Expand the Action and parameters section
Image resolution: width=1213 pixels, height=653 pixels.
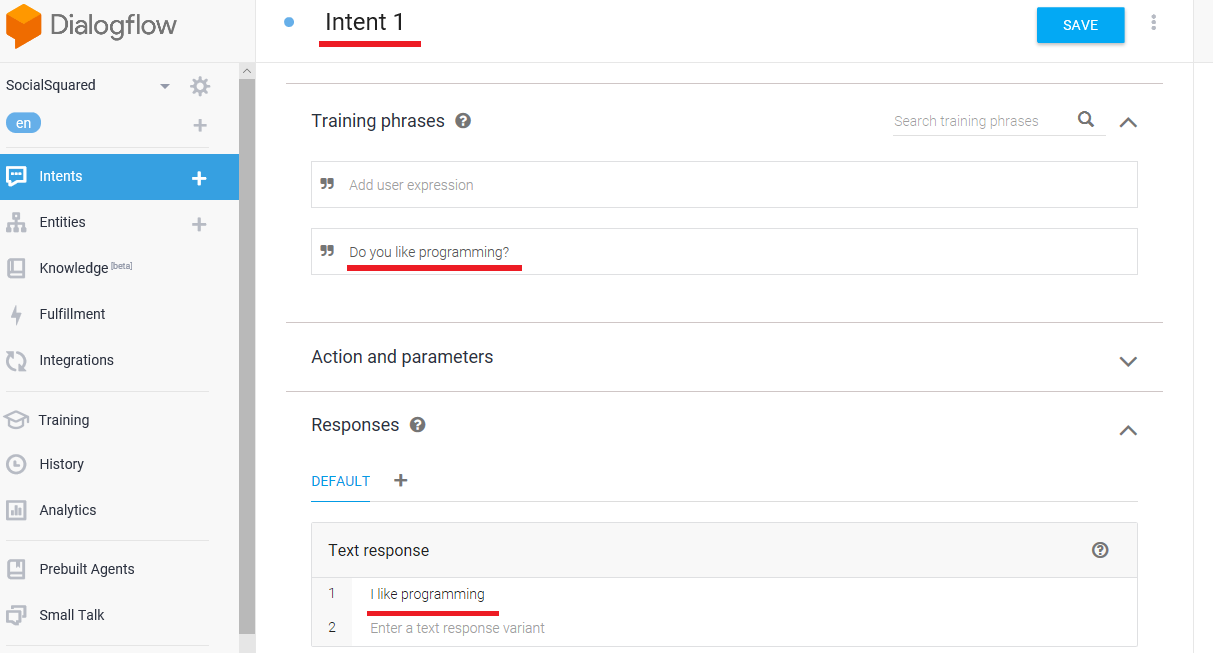(x=1128, y=361)
